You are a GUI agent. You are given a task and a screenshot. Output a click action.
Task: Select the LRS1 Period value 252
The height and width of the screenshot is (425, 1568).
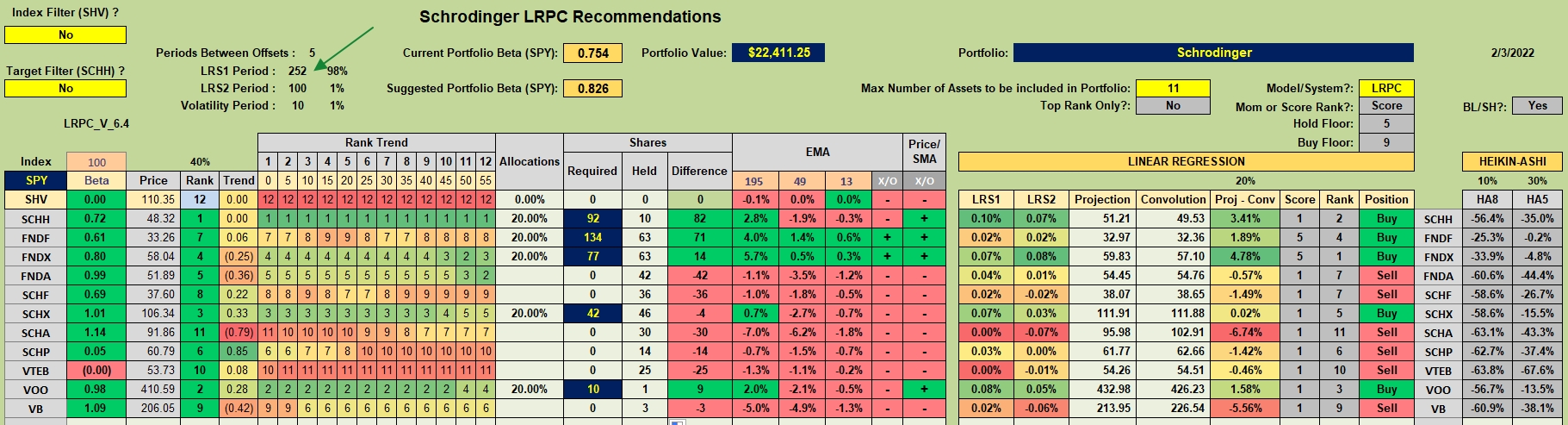pyautogui.click(x=297, y=71)
